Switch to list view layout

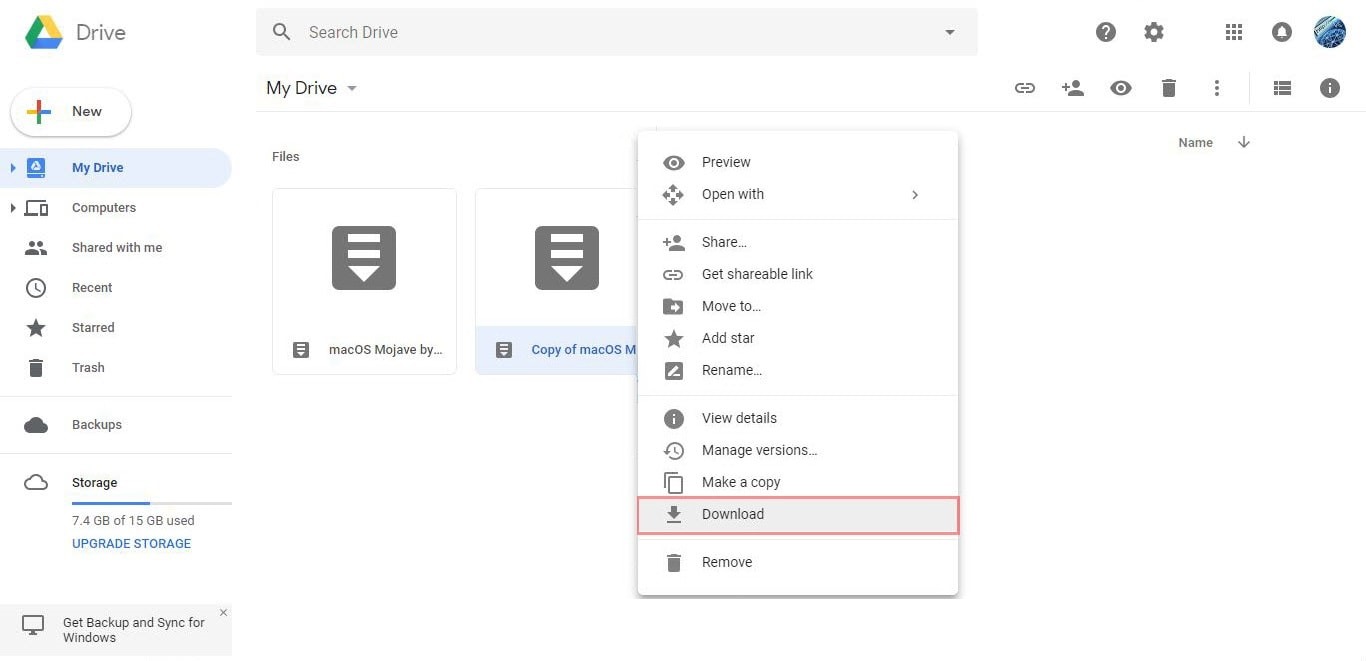(x=1282, y=88)
